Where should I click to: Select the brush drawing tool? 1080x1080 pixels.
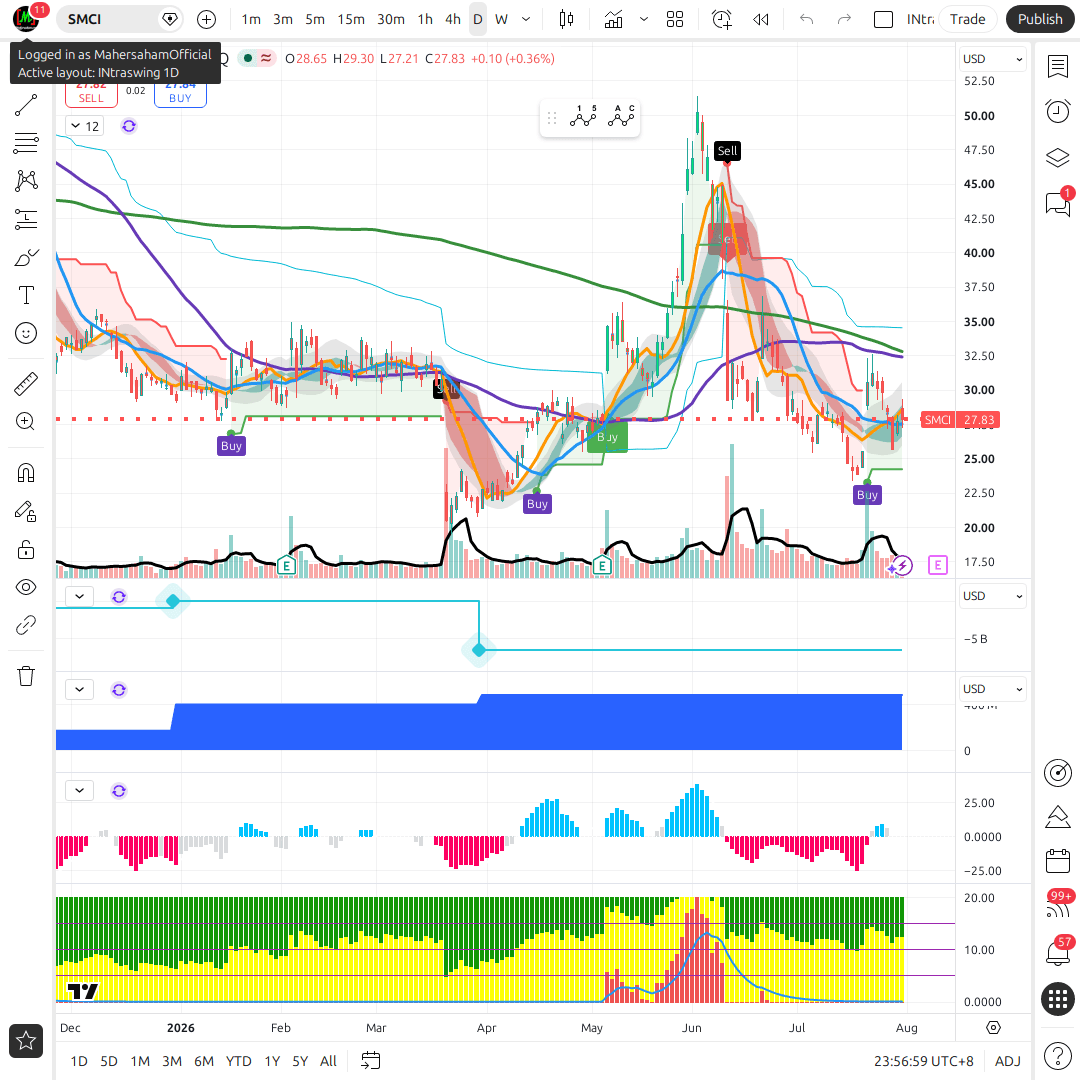coord(26,258)
